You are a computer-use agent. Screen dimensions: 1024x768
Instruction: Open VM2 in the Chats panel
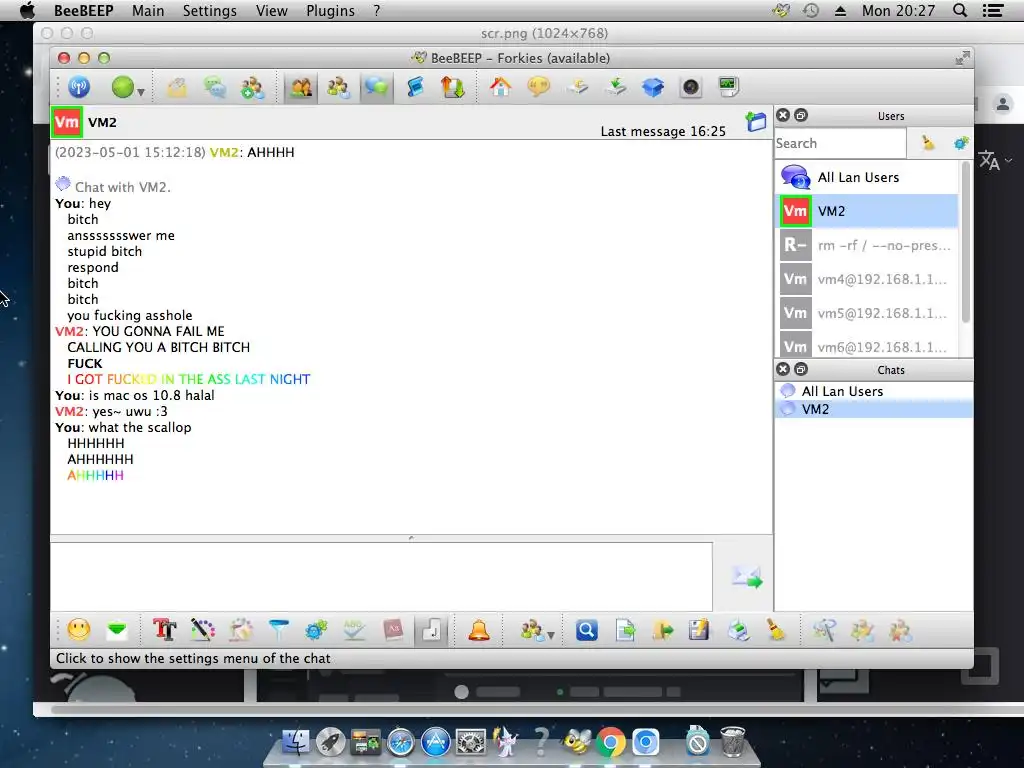click(x=873, y=409)
